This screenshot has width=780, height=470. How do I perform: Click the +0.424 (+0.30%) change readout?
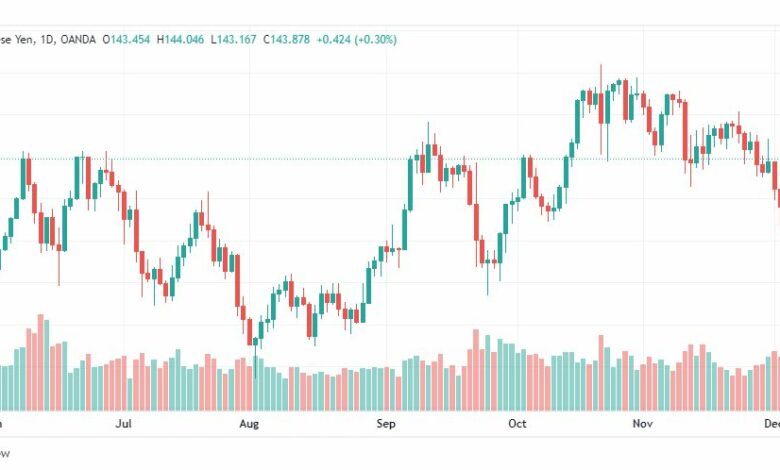357,39
